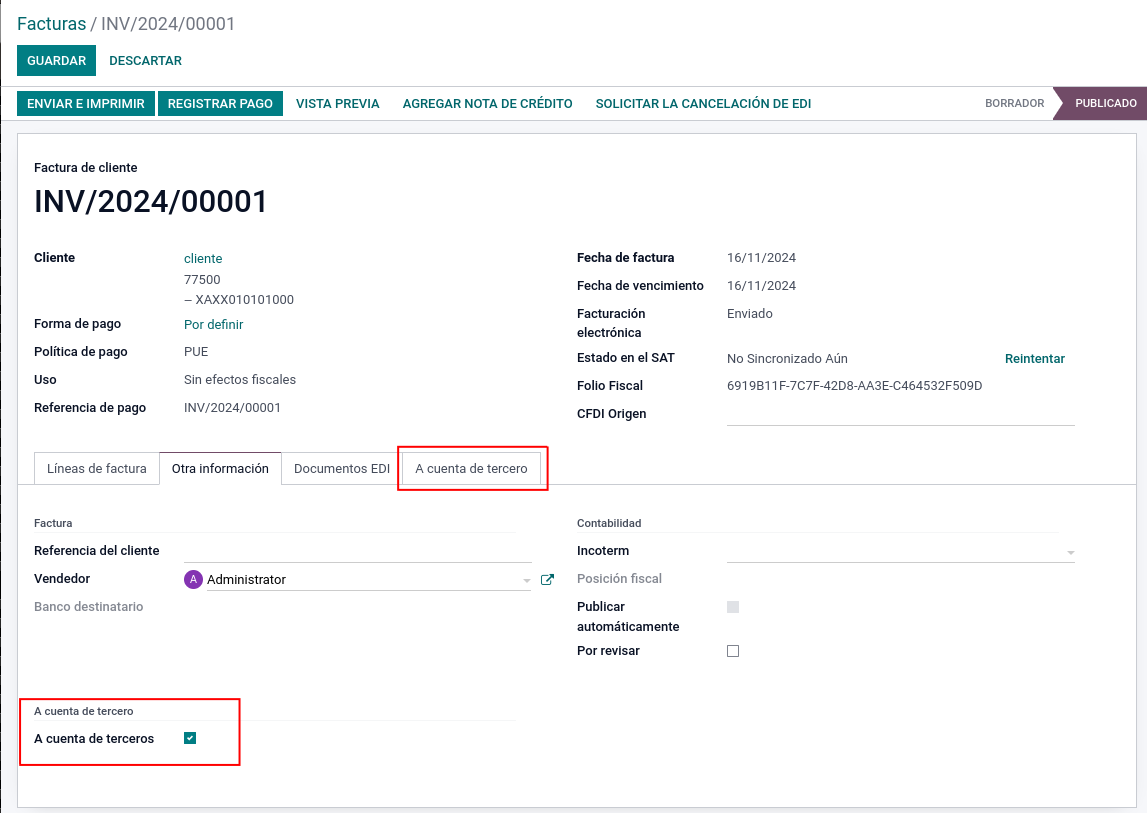Select the Otra información tab
Image resolution: width=1147 pixels, height=813 pixels.
[220, 468]
